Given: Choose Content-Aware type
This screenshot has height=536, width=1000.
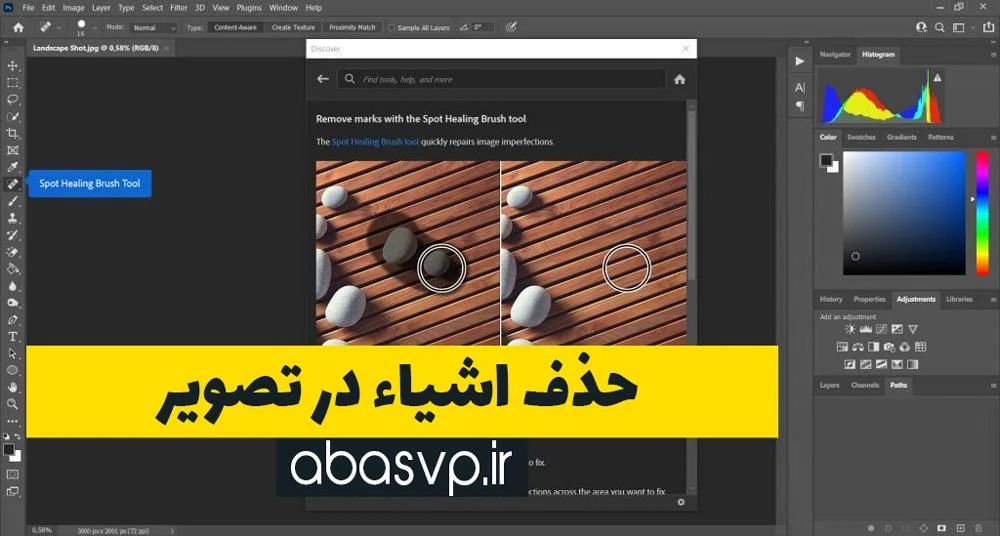Looking at the screenshot, I should [235, 27].
